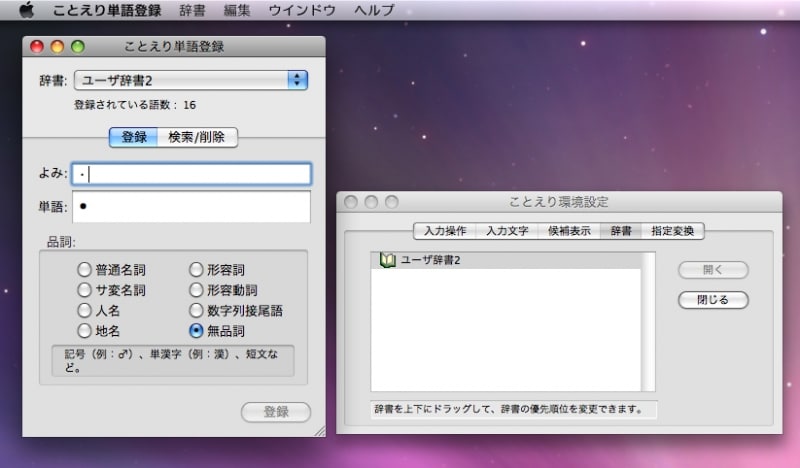Zoom ことえり単語登録 window with green button
800x468 pixels.
pos(78,46)
